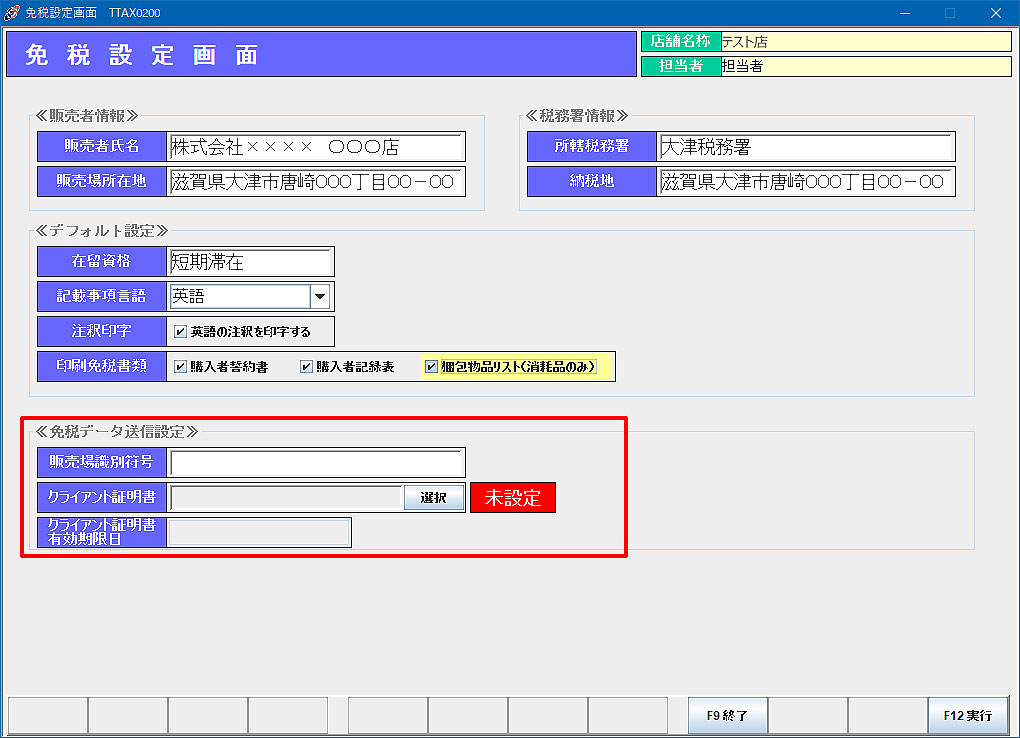
Task: Click the クライアント証明書 path field
Action: click(x=286, y=498)
